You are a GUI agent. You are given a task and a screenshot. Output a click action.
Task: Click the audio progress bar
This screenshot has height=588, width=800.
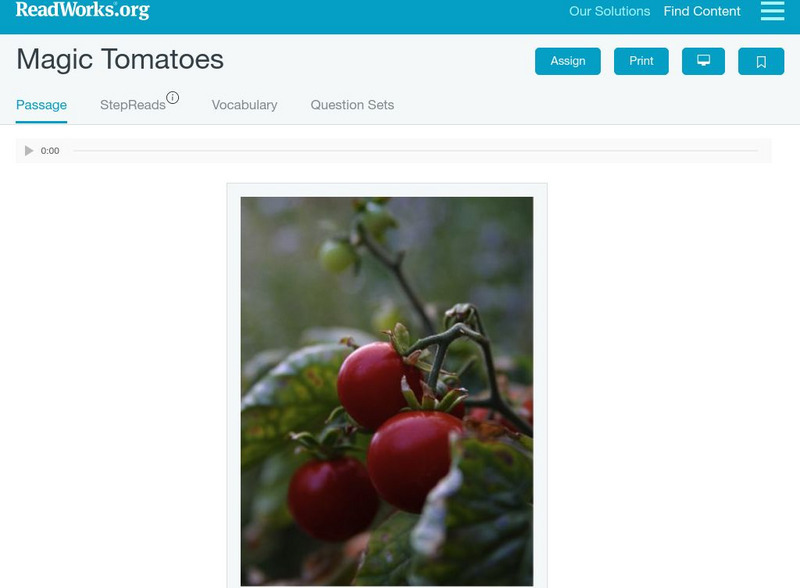coord(415,151)
